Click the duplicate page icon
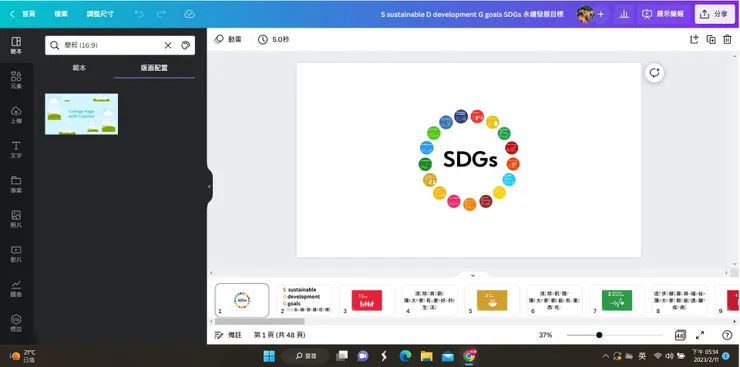 (711, 40)
